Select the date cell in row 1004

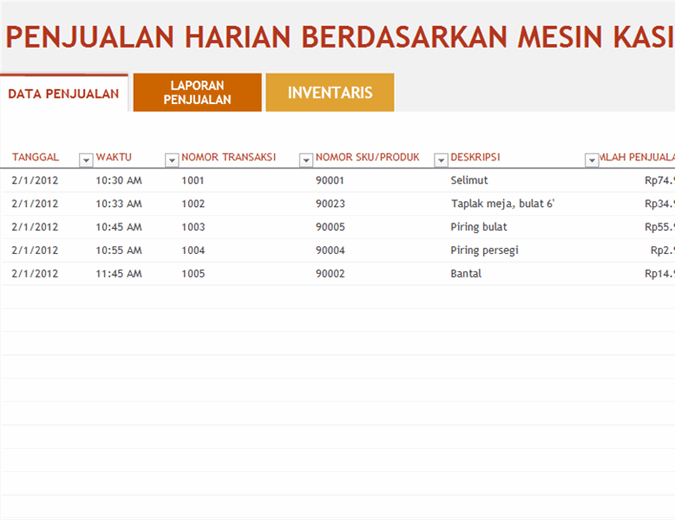tap(35, 250)
